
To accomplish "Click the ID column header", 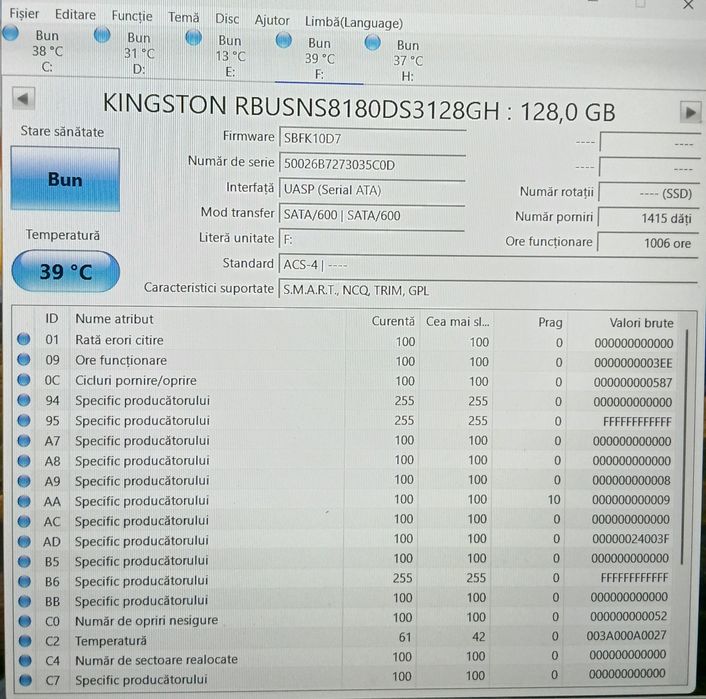I will pyautogui.click(x=52, y=318).
